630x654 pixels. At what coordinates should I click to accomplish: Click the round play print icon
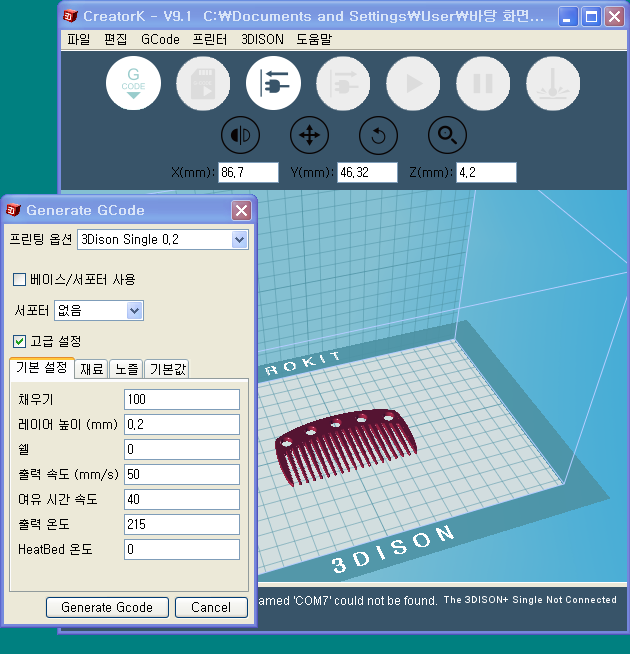point(413,83)
